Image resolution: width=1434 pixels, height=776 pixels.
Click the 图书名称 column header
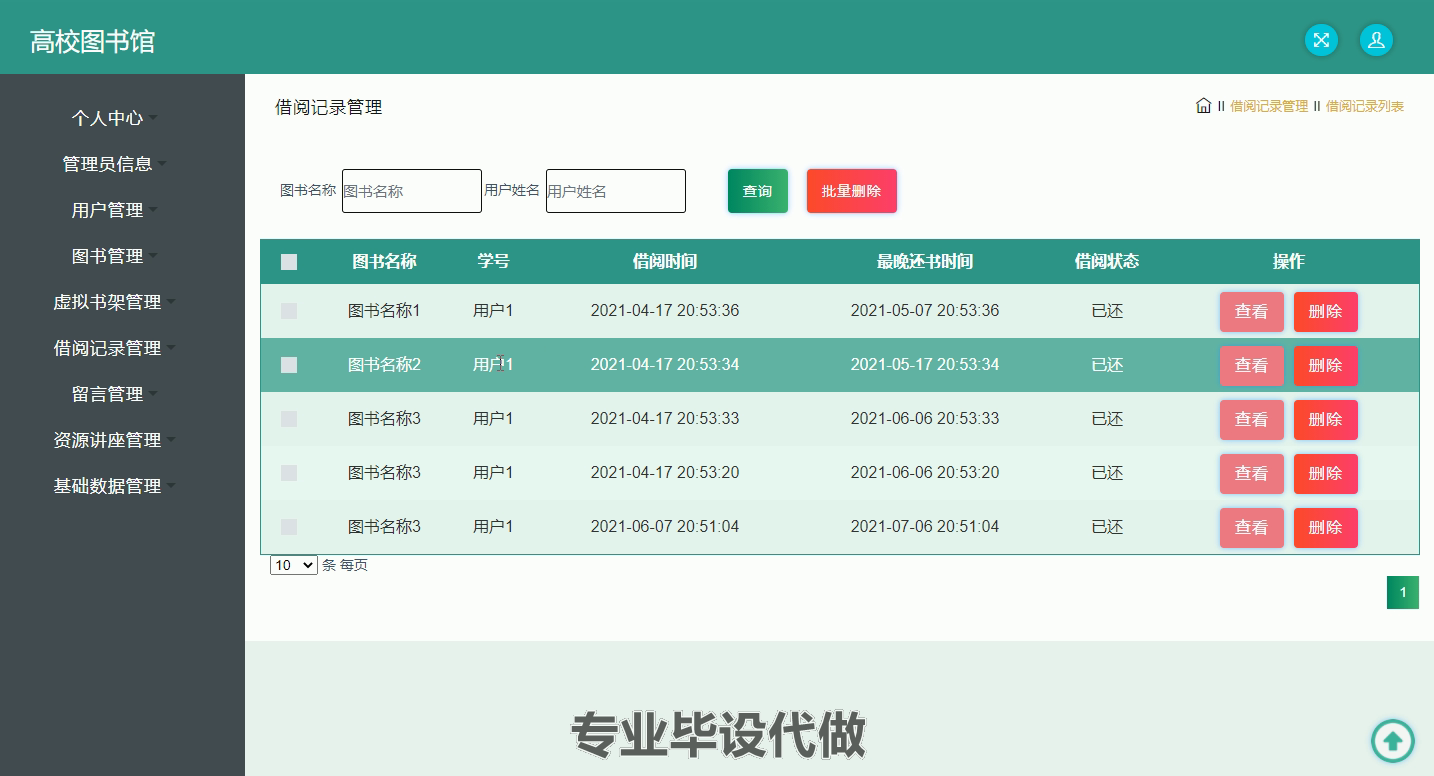(x=384, y=262)
